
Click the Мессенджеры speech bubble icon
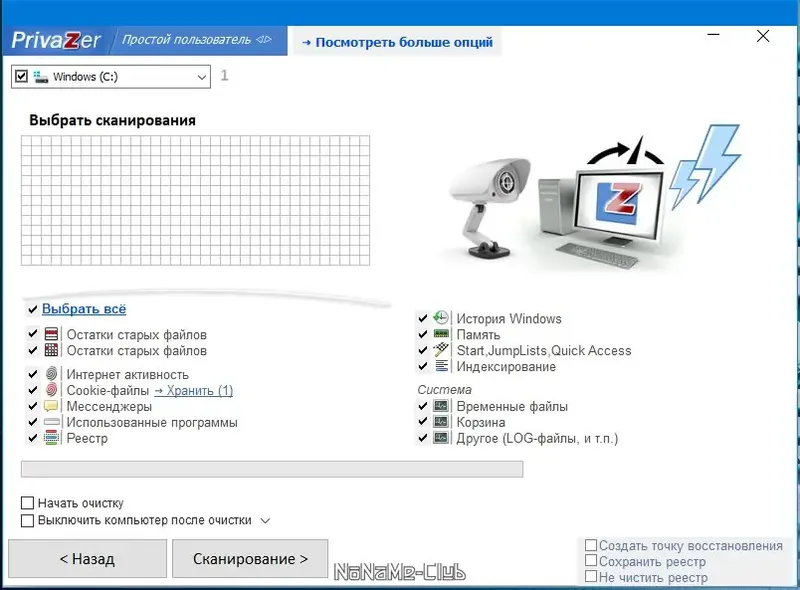click(x=51, y=406)
